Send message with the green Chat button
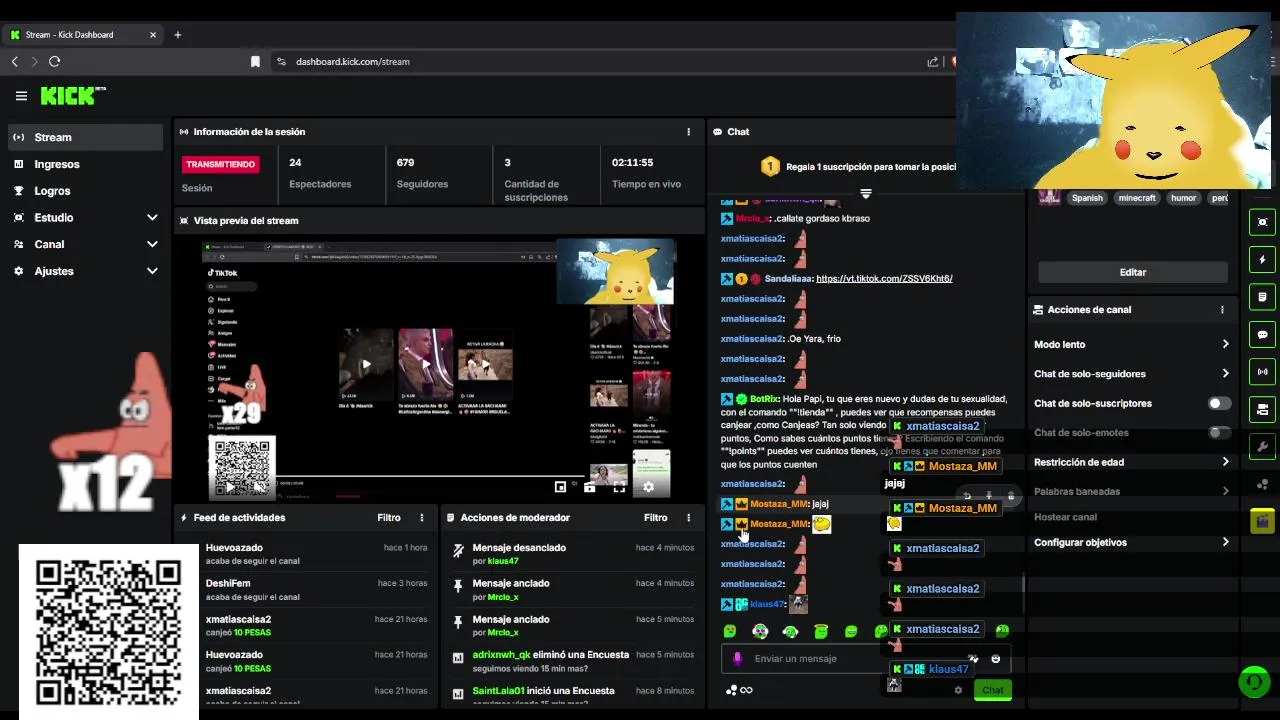This screenshot has width=1280, height=720. (993, 690)
